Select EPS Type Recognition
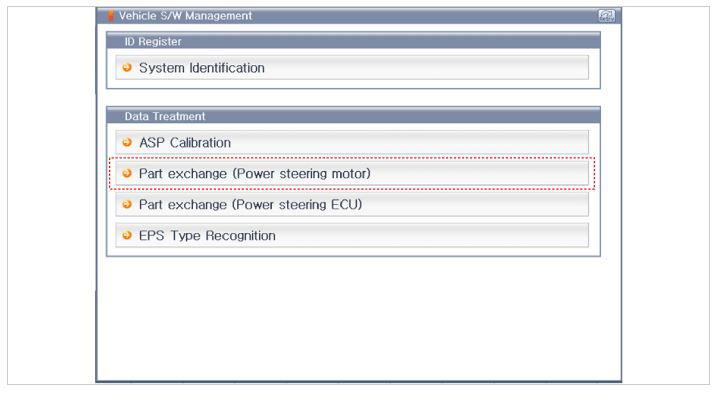This screenshot has height=393, width=722. tap(352, 235)
